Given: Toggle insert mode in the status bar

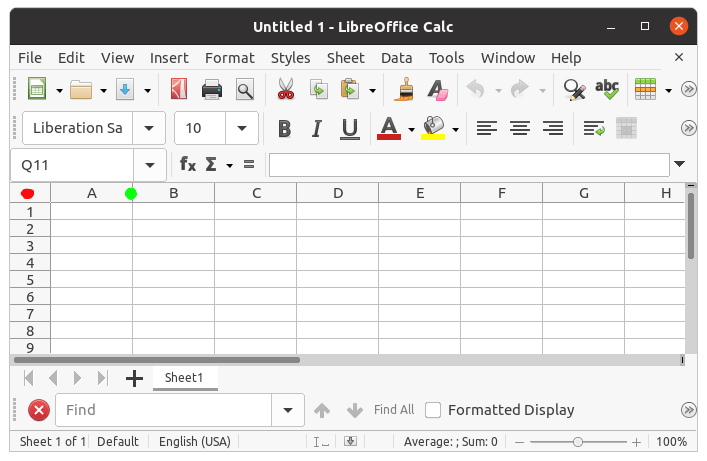Looking at the screenshot, I should pos(321,442).
